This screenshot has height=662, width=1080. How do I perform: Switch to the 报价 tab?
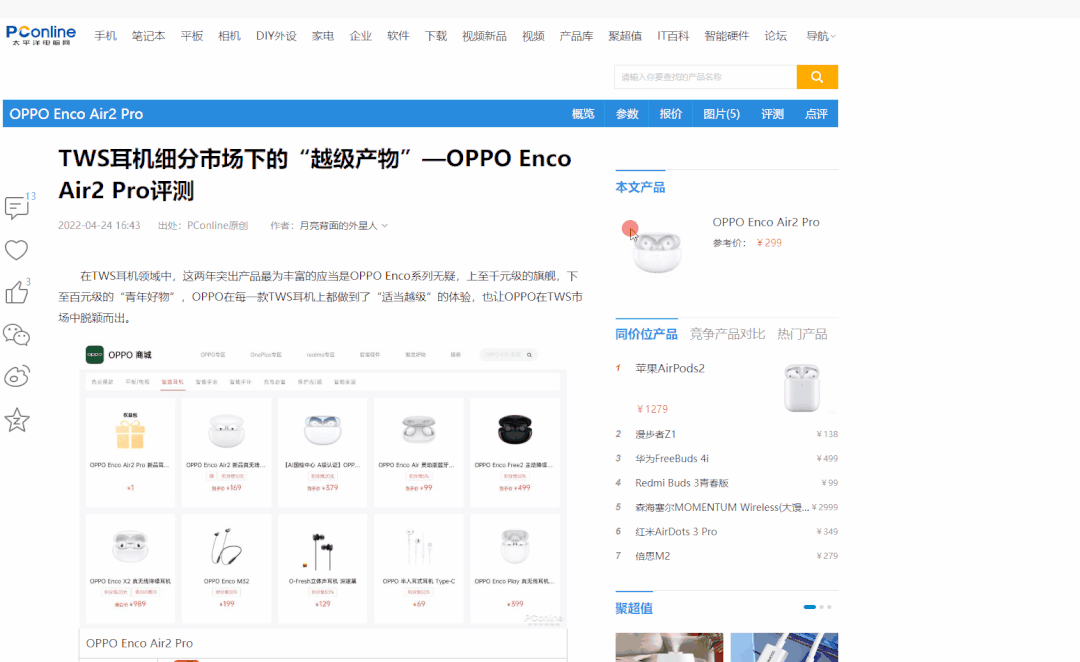(670, 114)
